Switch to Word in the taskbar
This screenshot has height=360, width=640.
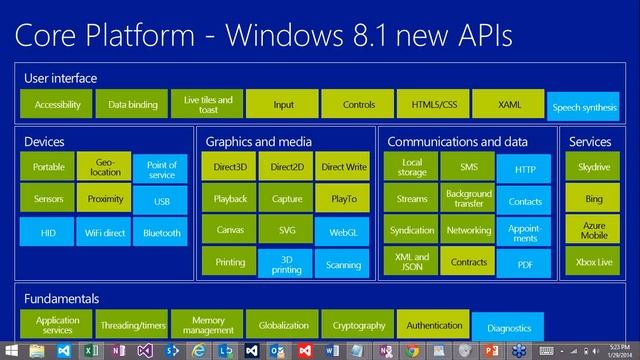tap(332, 351)
